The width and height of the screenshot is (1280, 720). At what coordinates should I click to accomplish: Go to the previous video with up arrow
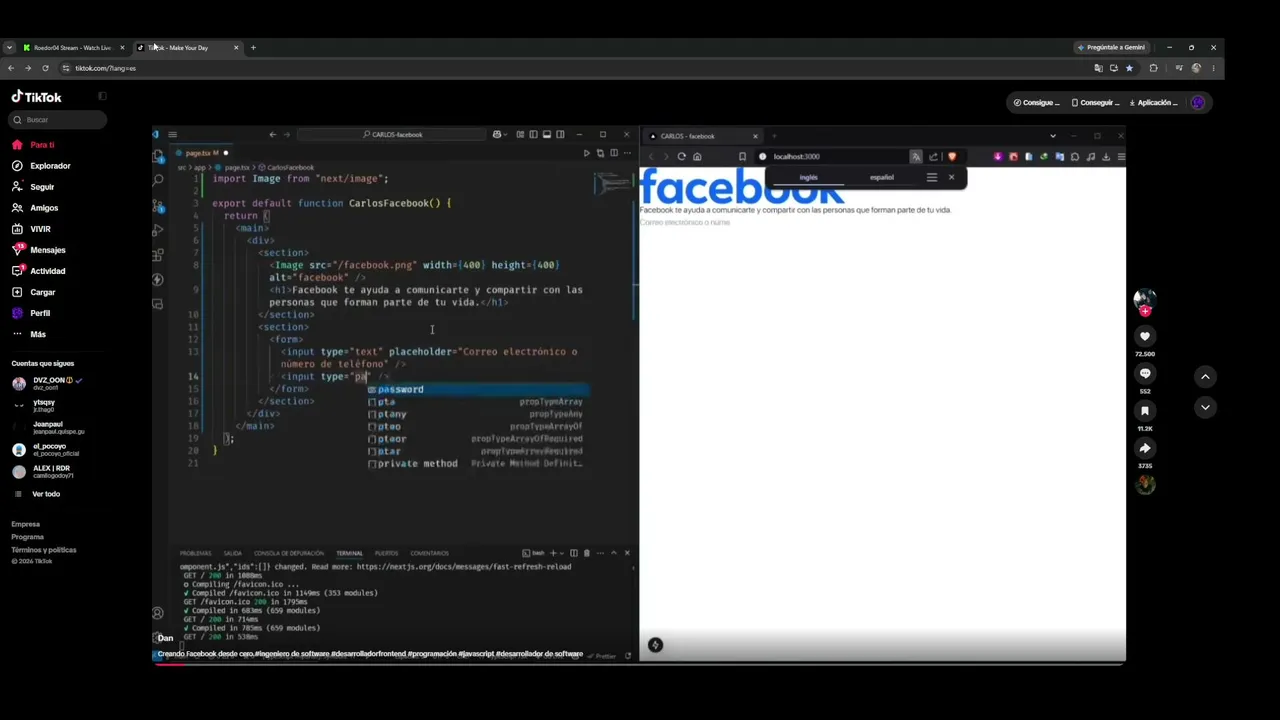[x=1205, y=376]
